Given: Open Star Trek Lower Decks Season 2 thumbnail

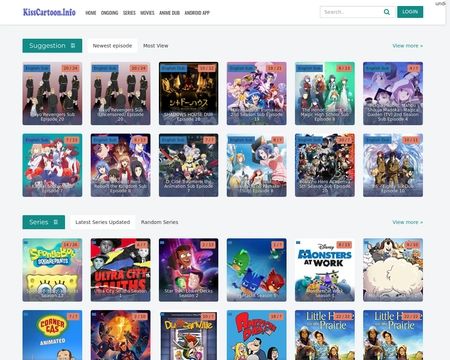Looking at the screenshot, I should (x=189, y=270).
